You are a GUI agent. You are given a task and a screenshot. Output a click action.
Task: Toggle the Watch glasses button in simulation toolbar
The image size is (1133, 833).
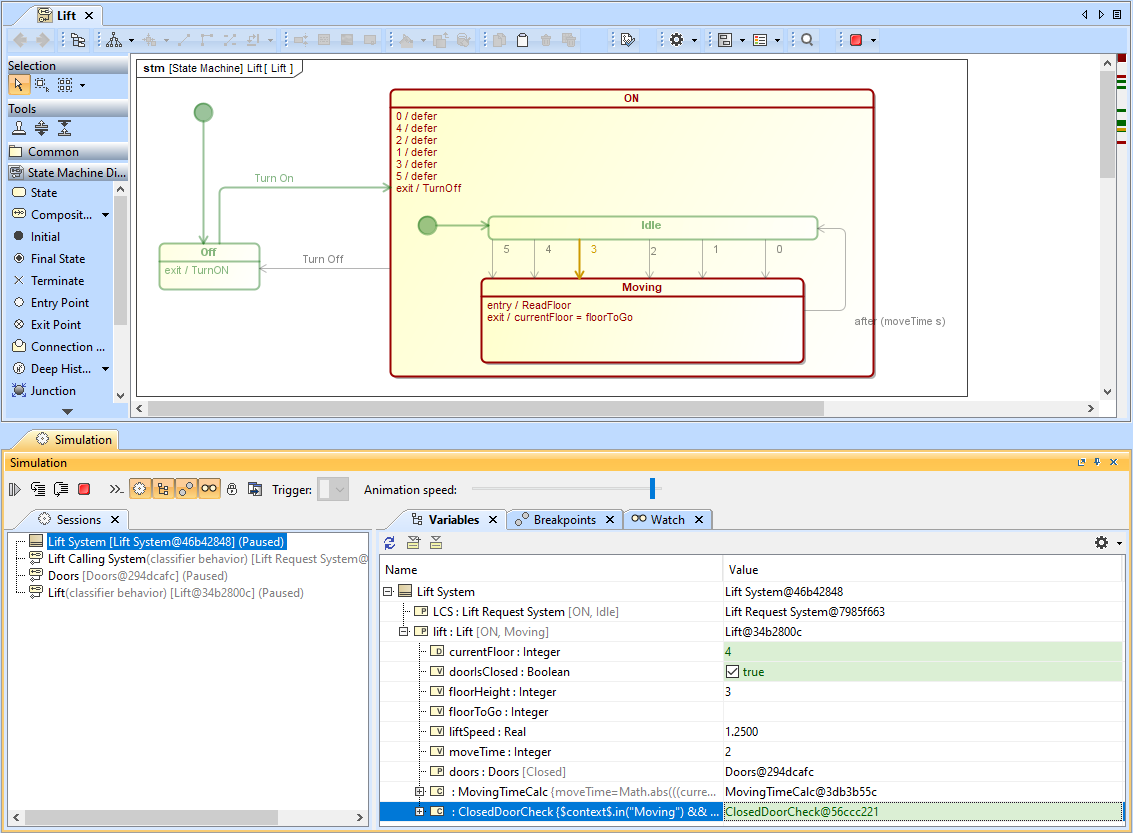[x=209, y=489]
